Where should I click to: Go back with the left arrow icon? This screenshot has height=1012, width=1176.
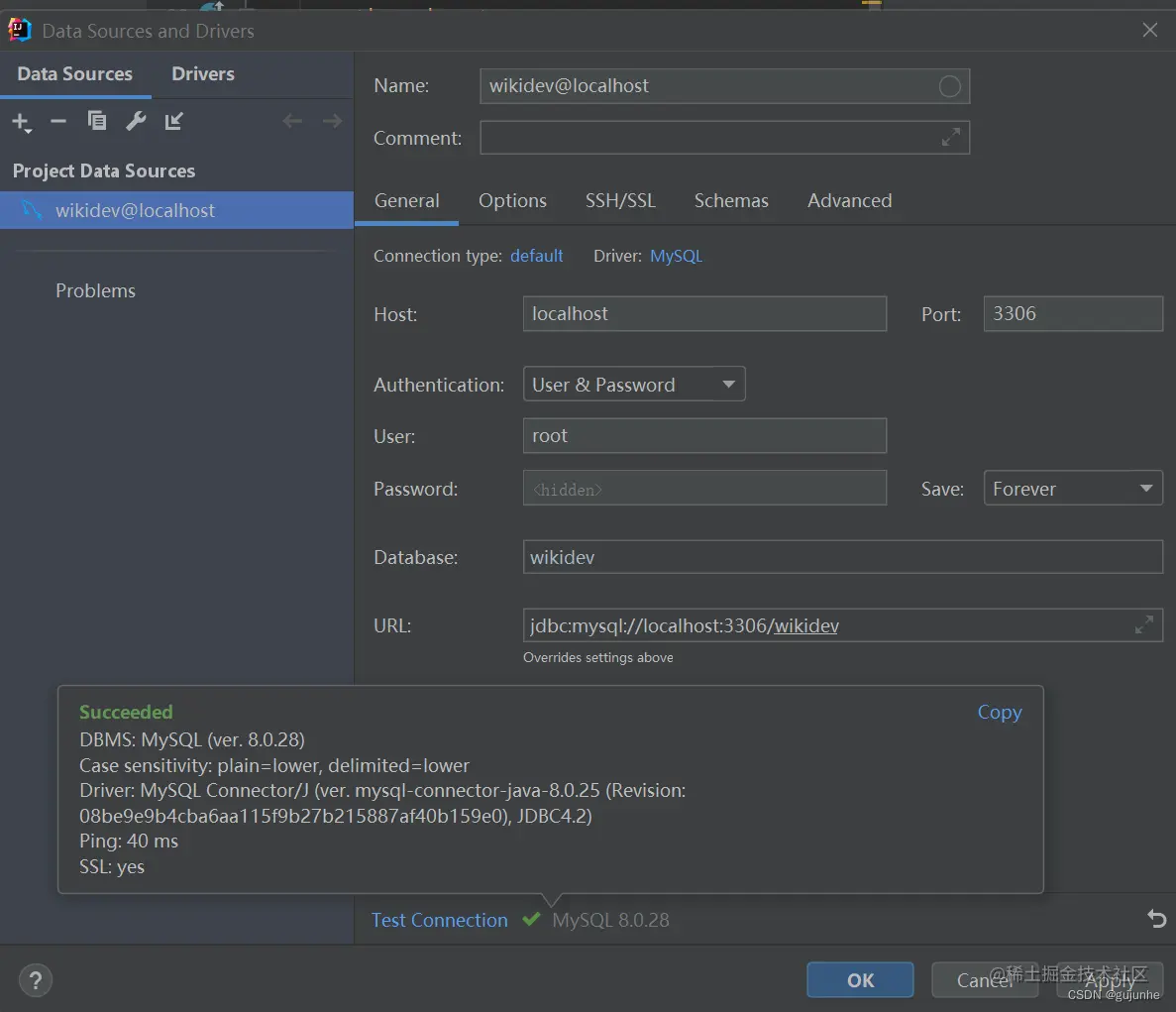pyautogui.click(x=292, y=121)
